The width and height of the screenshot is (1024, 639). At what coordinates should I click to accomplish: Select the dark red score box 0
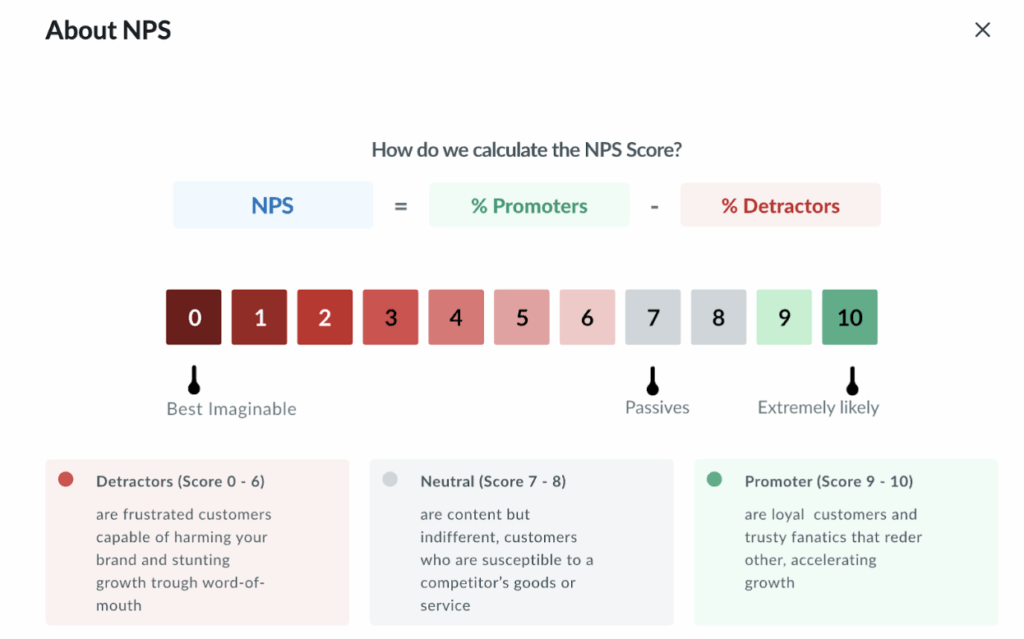click(193, 317)
